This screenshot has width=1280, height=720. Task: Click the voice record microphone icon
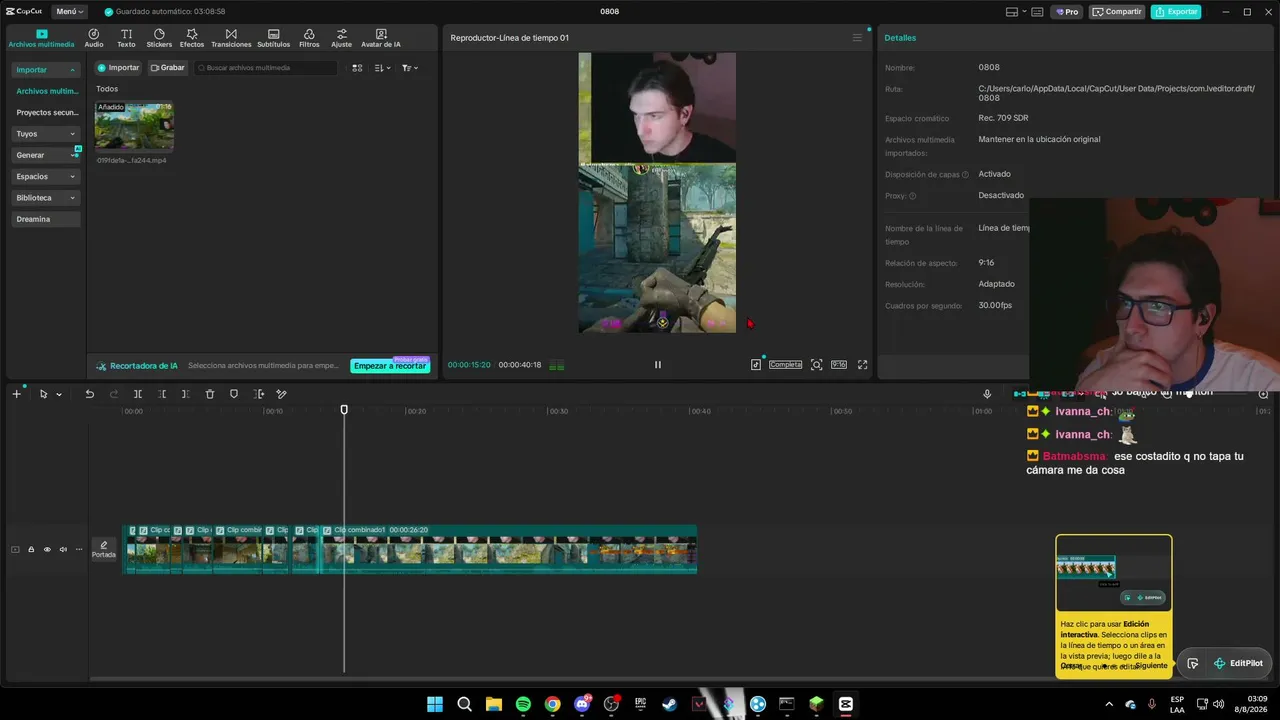tap(987, 394)
